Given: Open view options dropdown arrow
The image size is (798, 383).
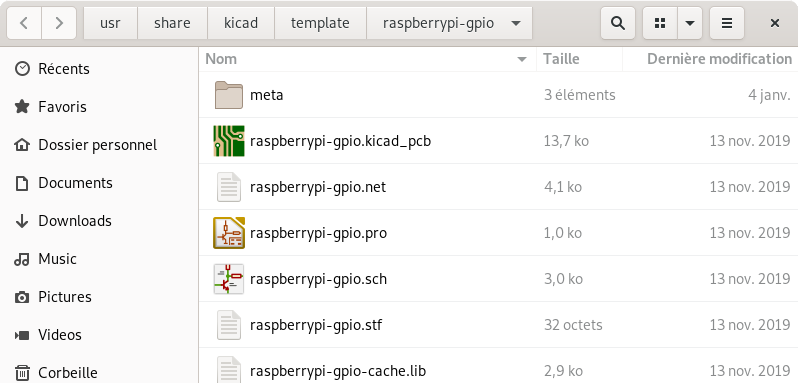Looking at the screenshot, I should point(690,23).
